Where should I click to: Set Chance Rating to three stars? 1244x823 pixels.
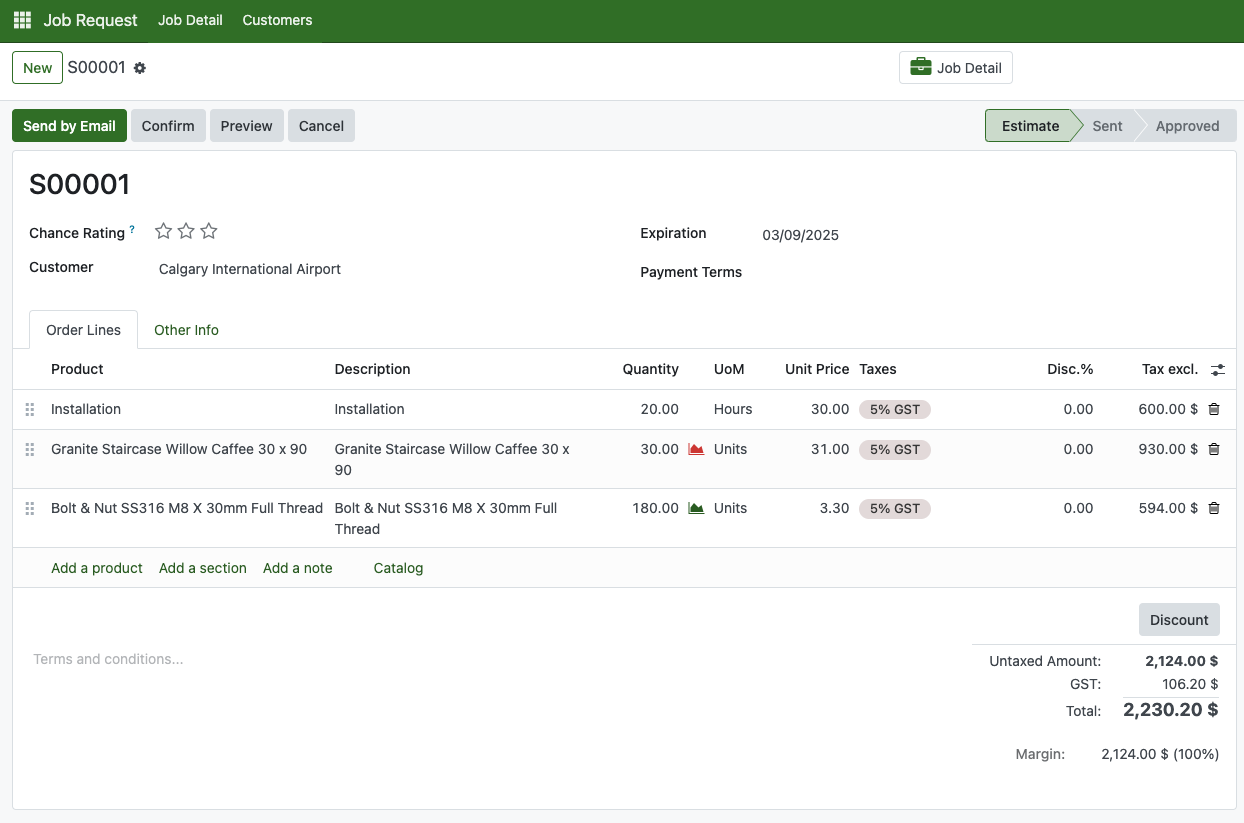[x=208, y=232]
